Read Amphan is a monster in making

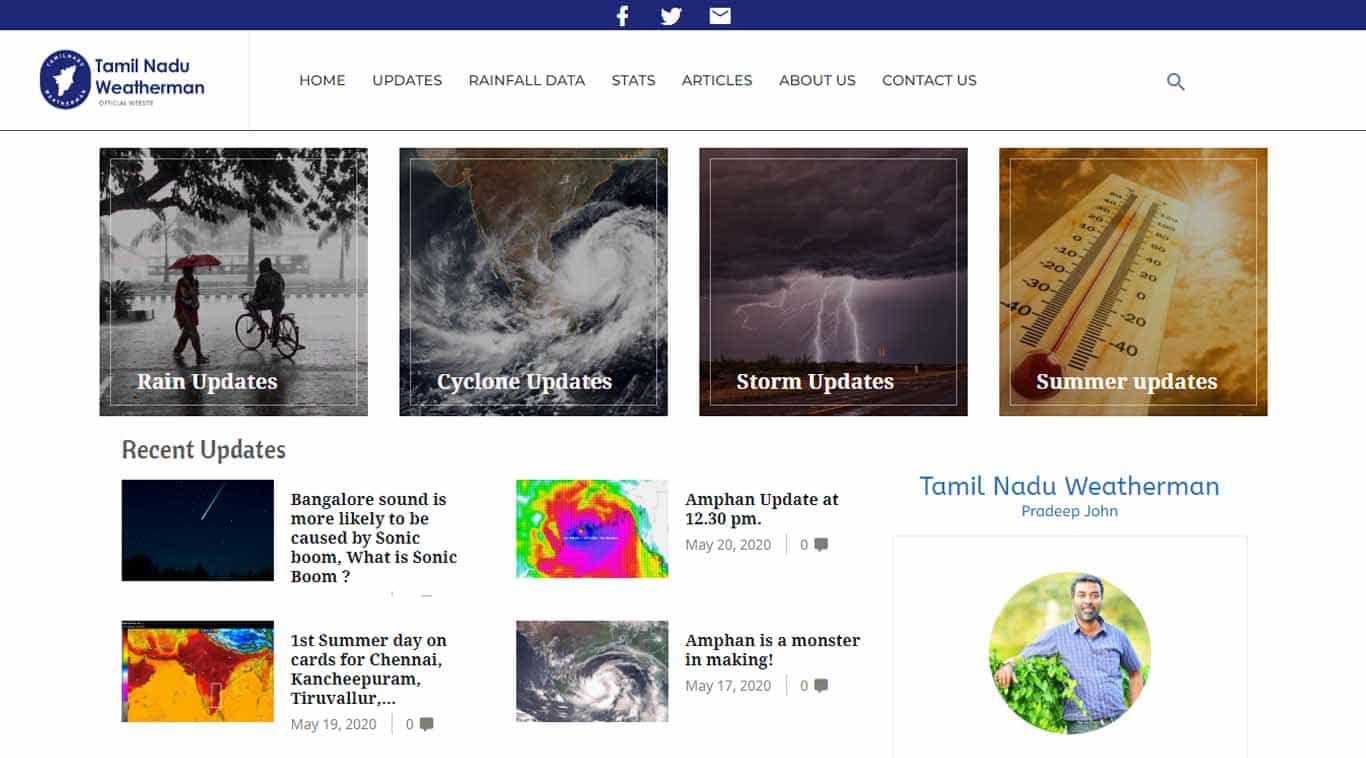(x=773, y=650)
